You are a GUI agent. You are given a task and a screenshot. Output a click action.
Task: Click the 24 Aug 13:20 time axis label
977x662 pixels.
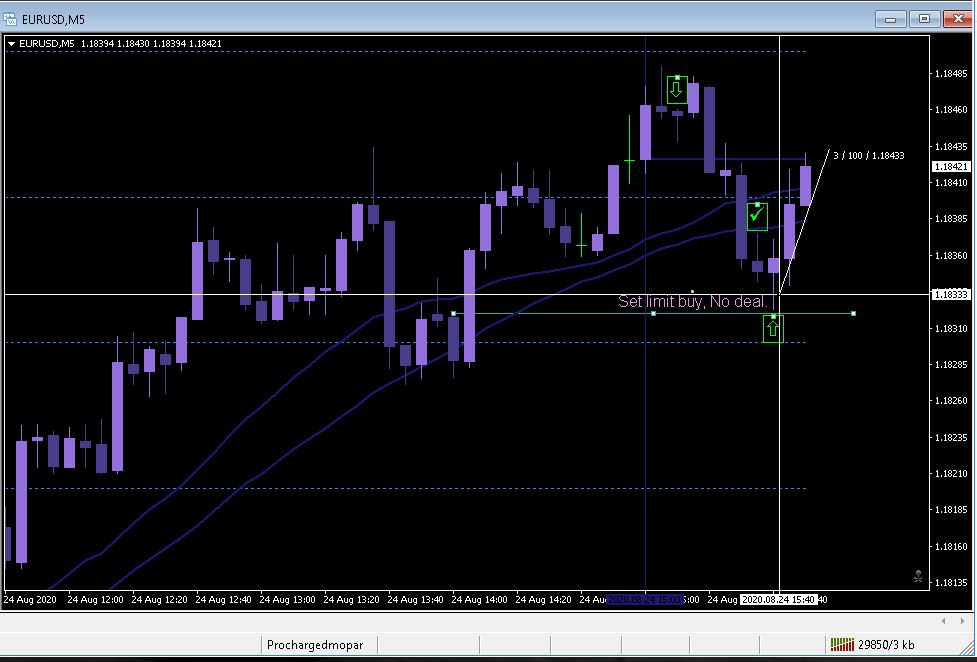[x=351, y=600]
